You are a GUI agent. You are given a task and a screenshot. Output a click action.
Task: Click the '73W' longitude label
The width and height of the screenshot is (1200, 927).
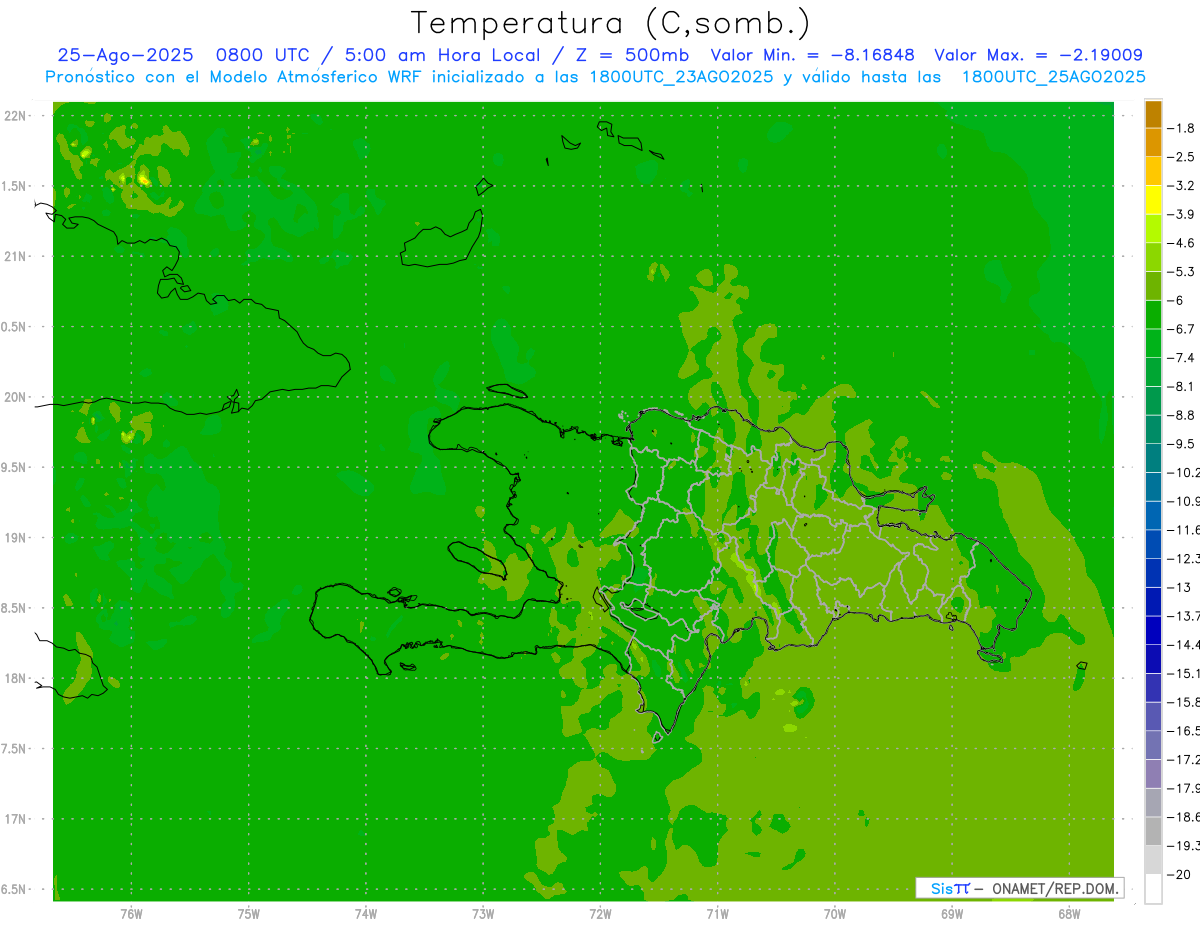point(483,914)
